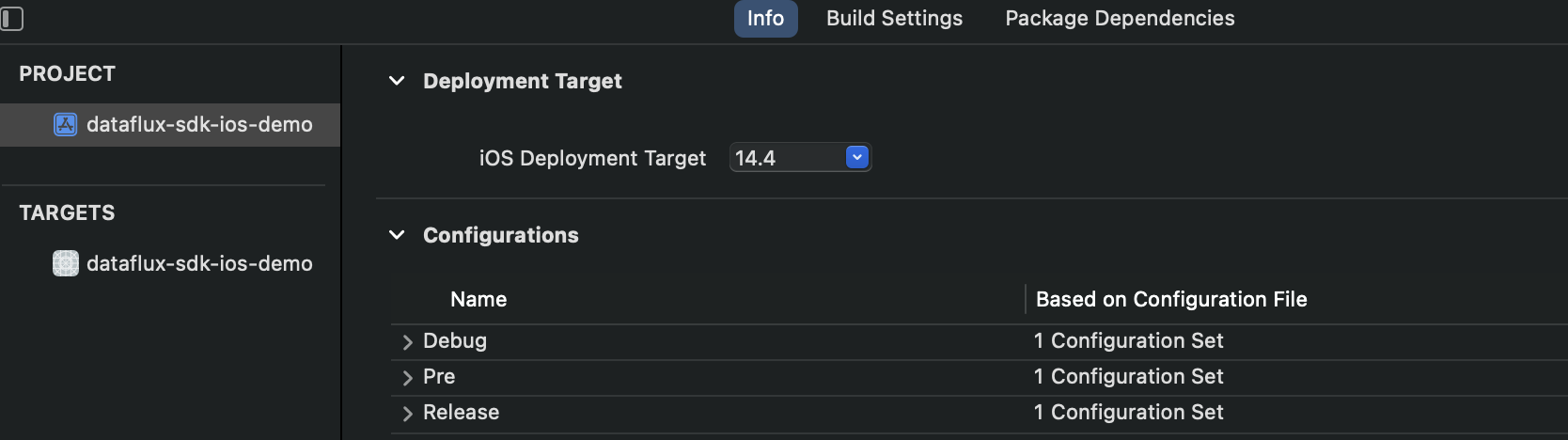Image resolution: width=1568 pixels, height=440 pixels.
Task: Select dataflux-sdk-ios-demo under PROJECT
Action: point(170,124)
